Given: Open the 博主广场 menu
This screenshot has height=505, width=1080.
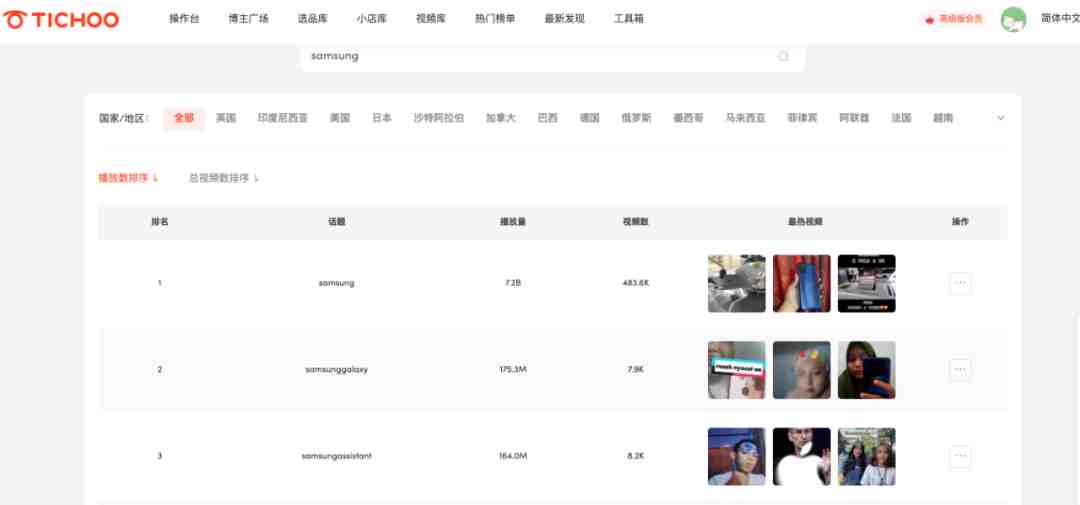Looking at the screenshot, I should click(249, 19).
